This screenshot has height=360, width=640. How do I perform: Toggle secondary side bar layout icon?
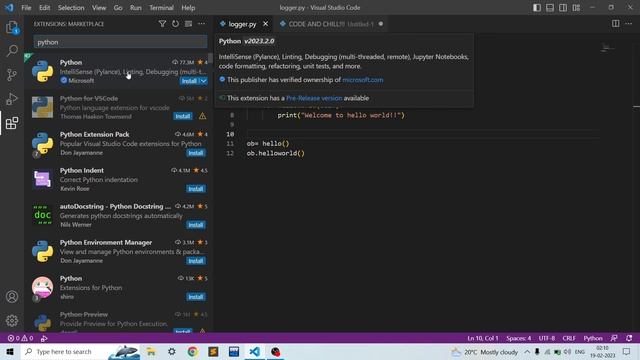563,8
